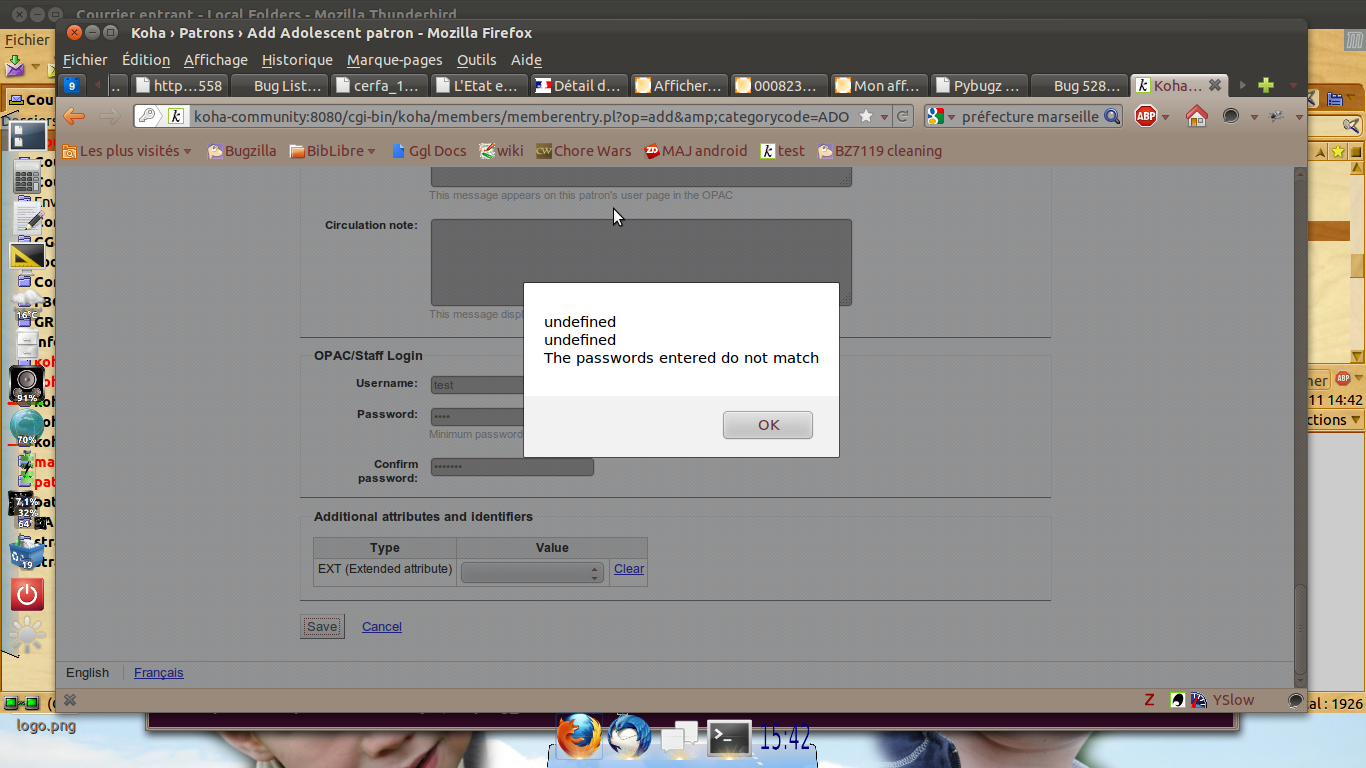Open Thunderbird from the dock
This screenshot has width=1366, height=768.
pyautogui.click(x=629, y=738)
